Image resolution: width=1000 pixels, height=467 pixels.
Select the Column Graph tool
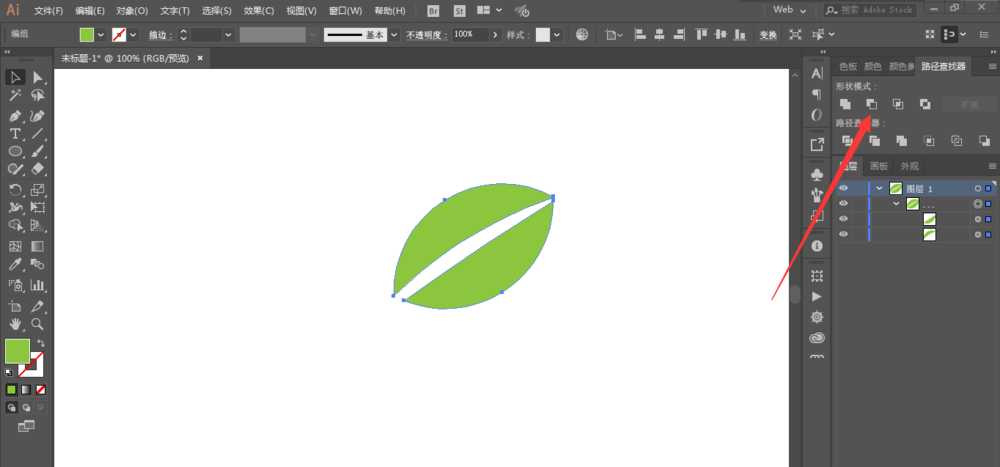[x=38, y=285]
